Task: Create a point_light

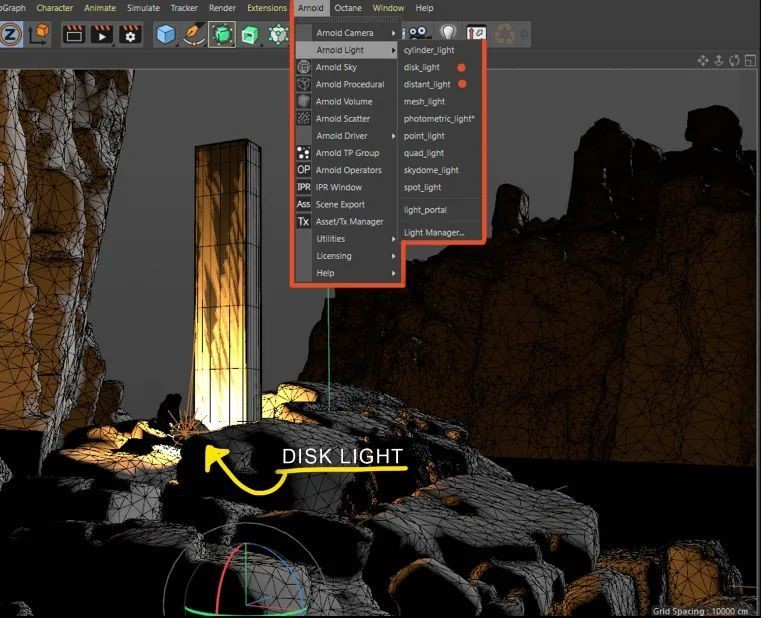Action: pyautogui.click(x=440, y=135)
